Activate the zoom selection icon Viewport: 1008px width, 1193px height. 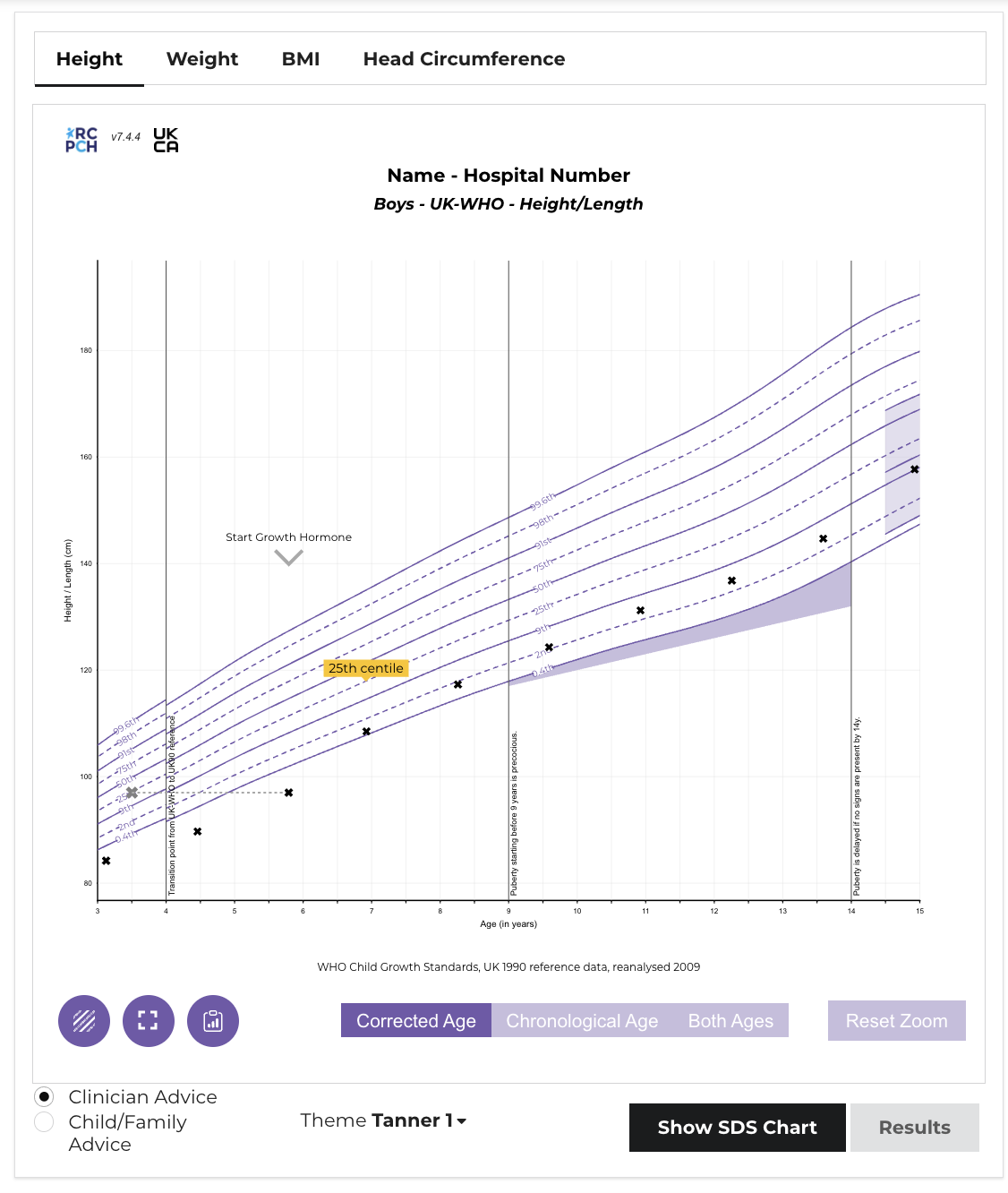(148, 1020)
